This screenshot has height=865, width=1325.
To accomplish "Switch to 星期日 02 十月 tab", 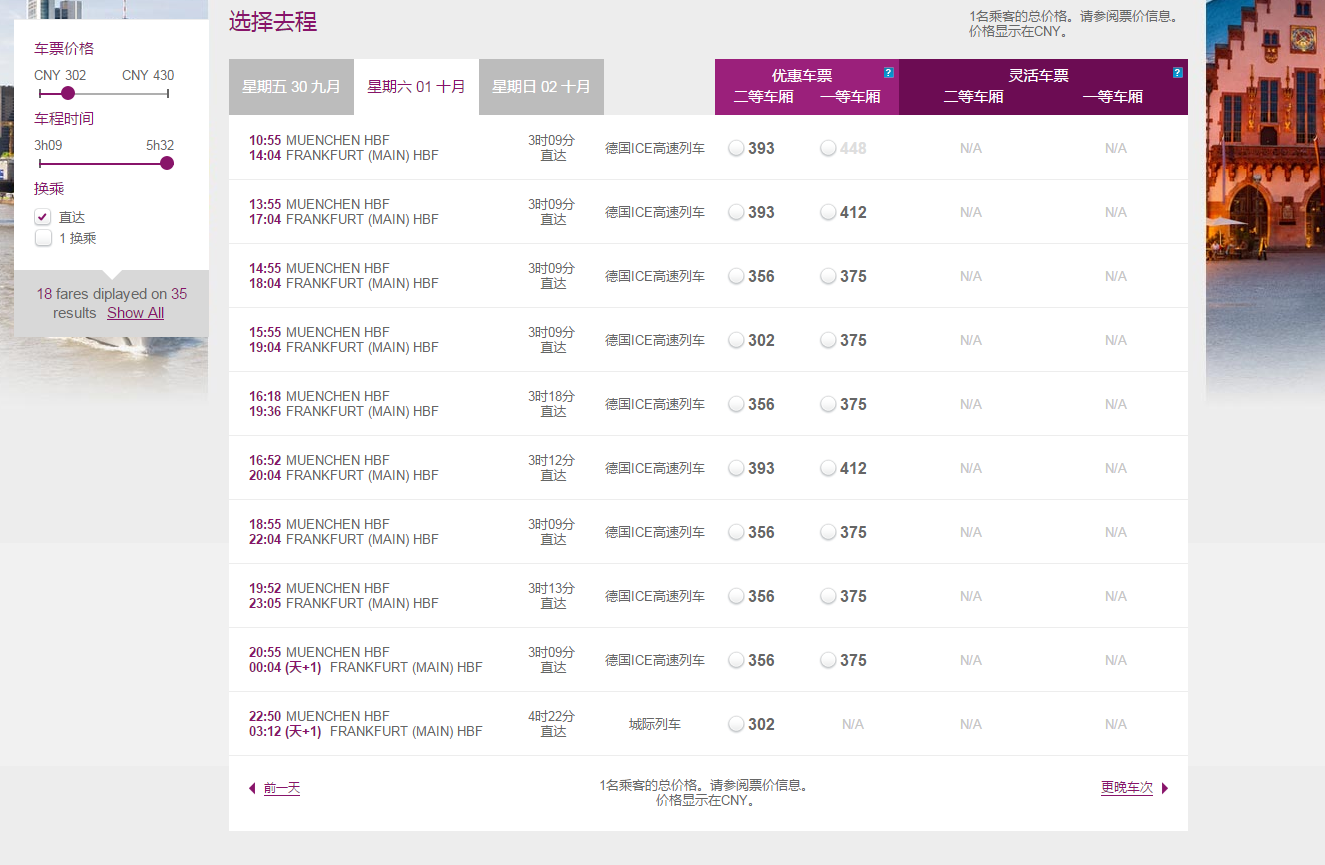I will point(541,87).
